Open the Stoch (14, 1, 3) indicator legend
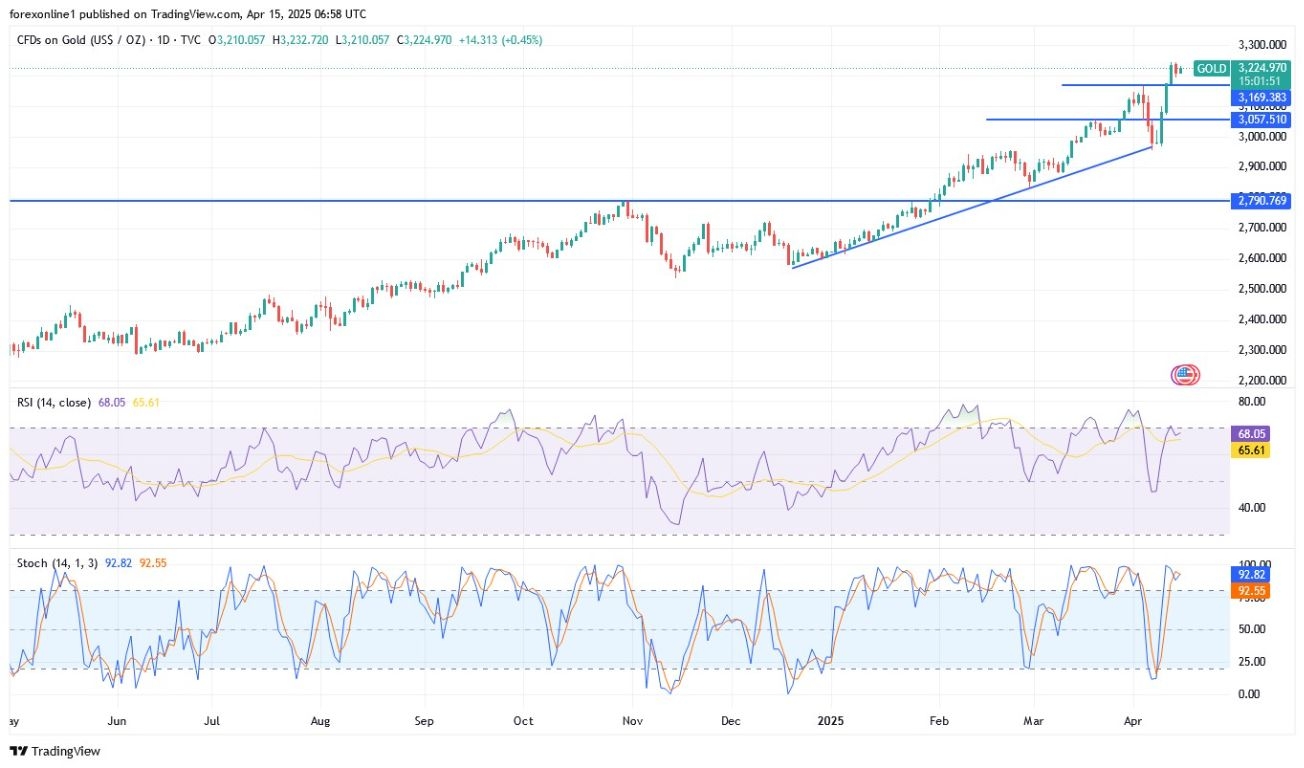This screenshot has width=1304, height=768. [x=57, y=563]
